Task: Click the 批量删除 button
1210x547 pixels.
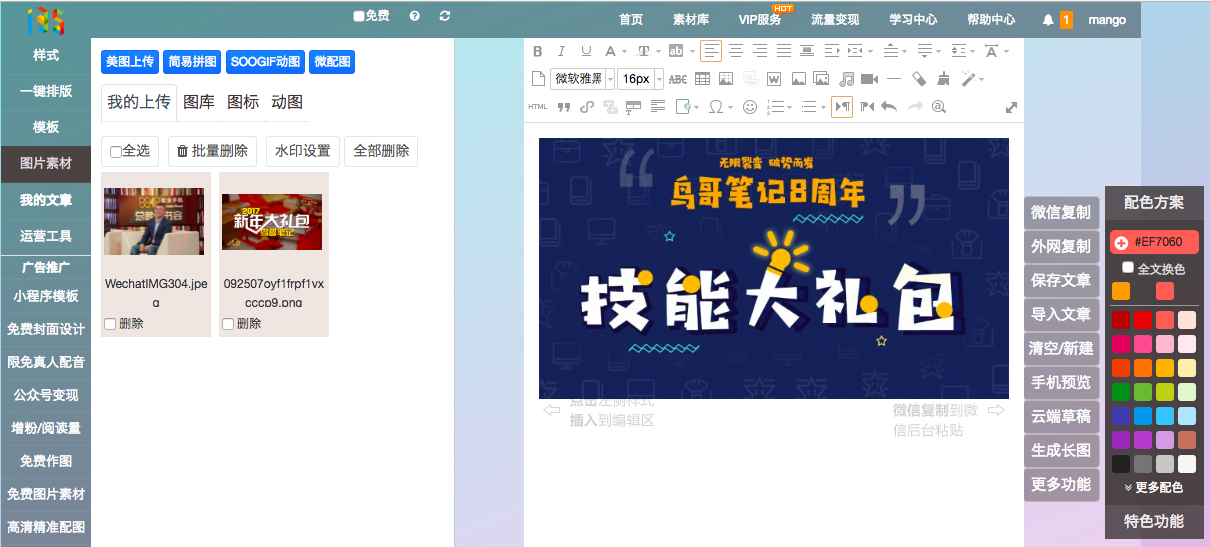Action: (x=212, y=151)
